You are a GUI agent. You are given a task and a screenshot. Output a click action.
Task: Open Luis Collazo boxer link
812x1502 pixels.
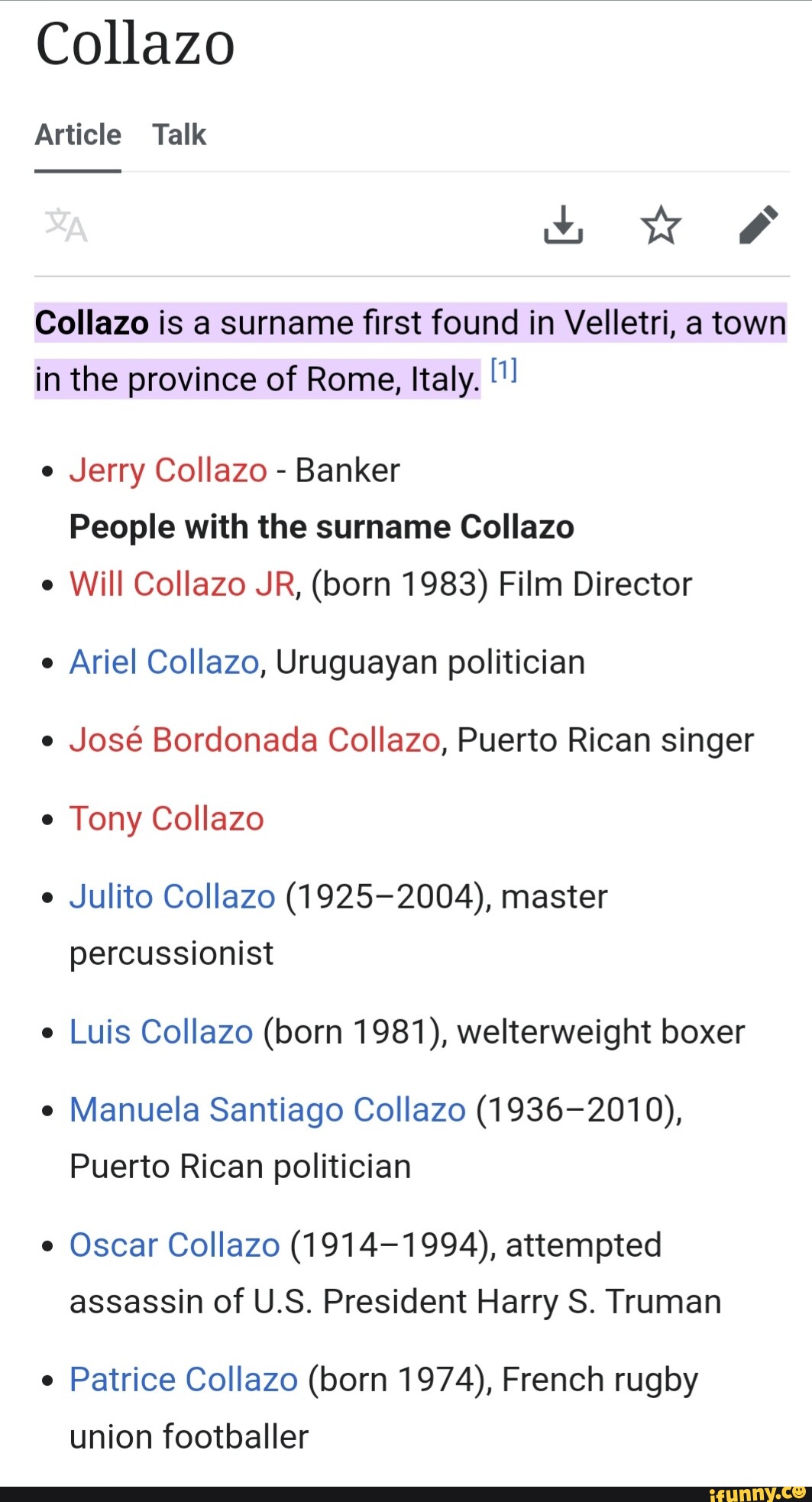click(x=161, y=1032)
